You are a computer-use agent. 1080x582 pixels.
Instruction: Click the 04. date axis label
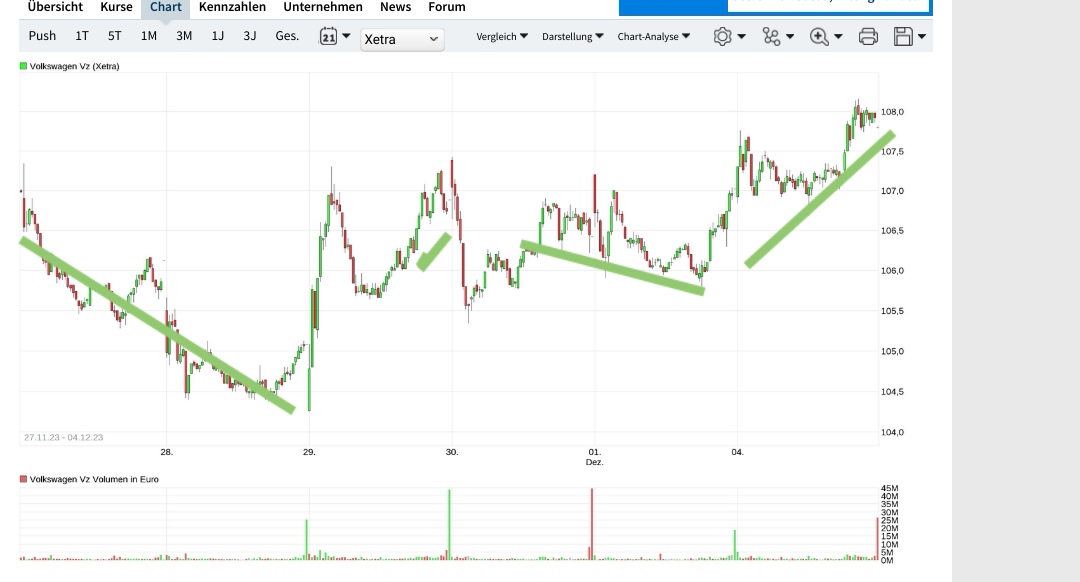click(738, 453)
